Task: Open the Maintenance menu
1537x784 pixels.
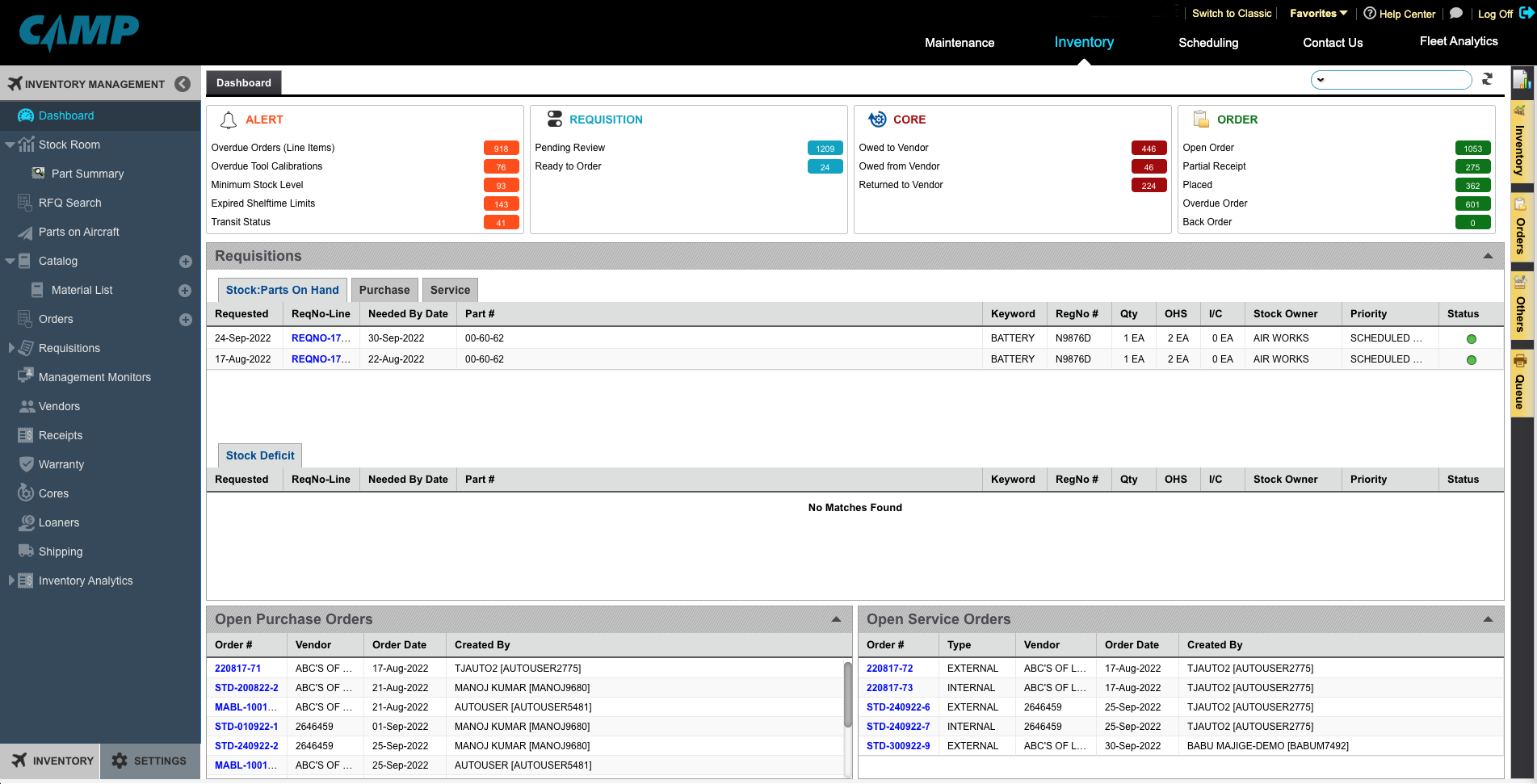Action: click(x=959, y=43)
